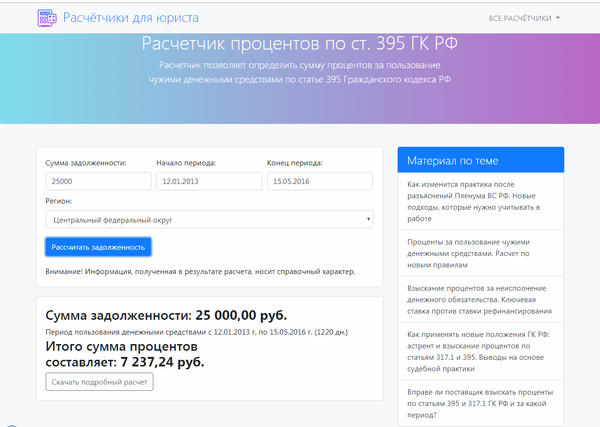Click the 'Внимание!' disclaimer text
Screen dimensions: 600x427
pyautogui.click(x=200, y=271)
